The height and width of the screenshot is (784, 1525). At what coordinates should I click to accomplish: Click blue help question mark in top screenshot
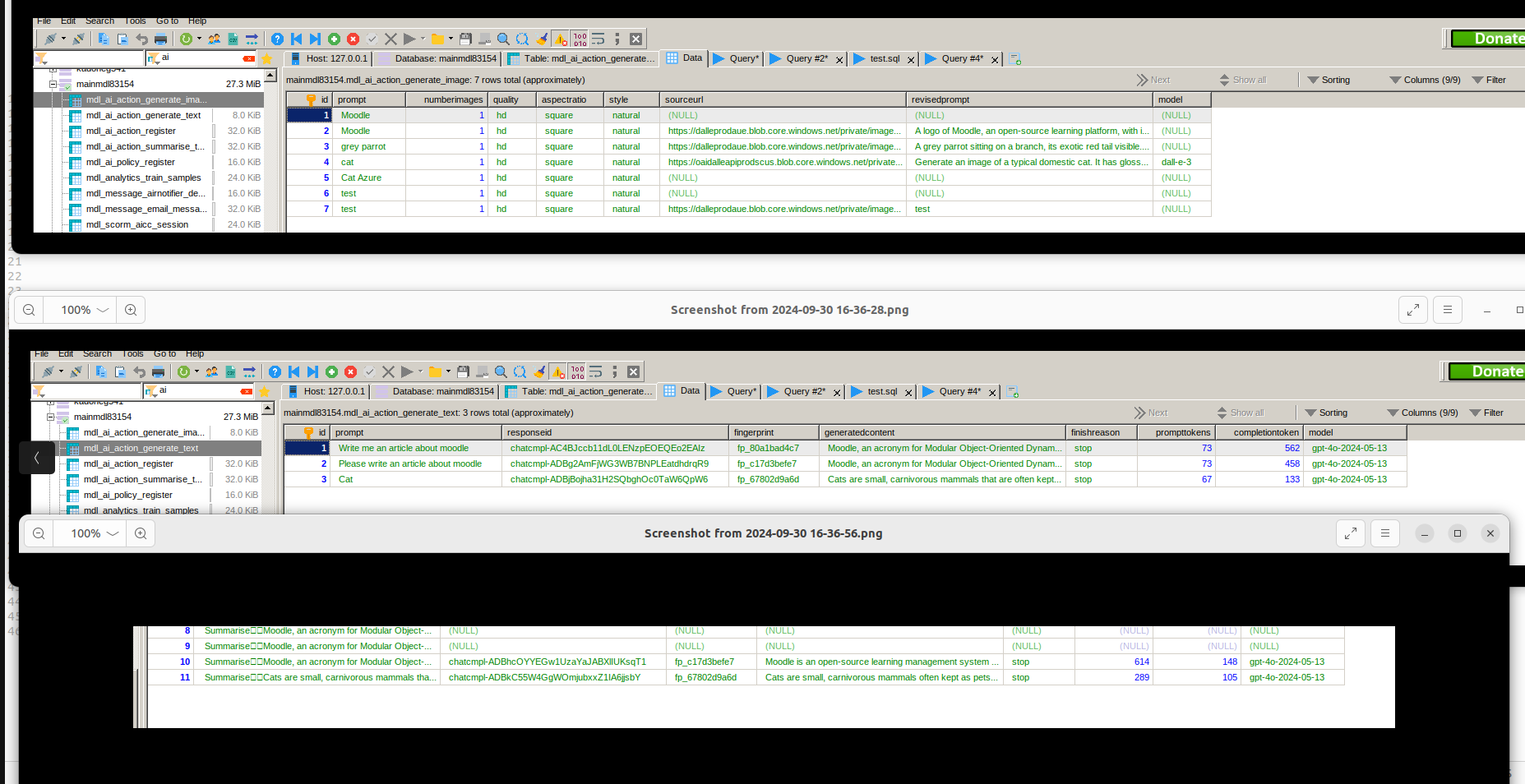point(277,39)
